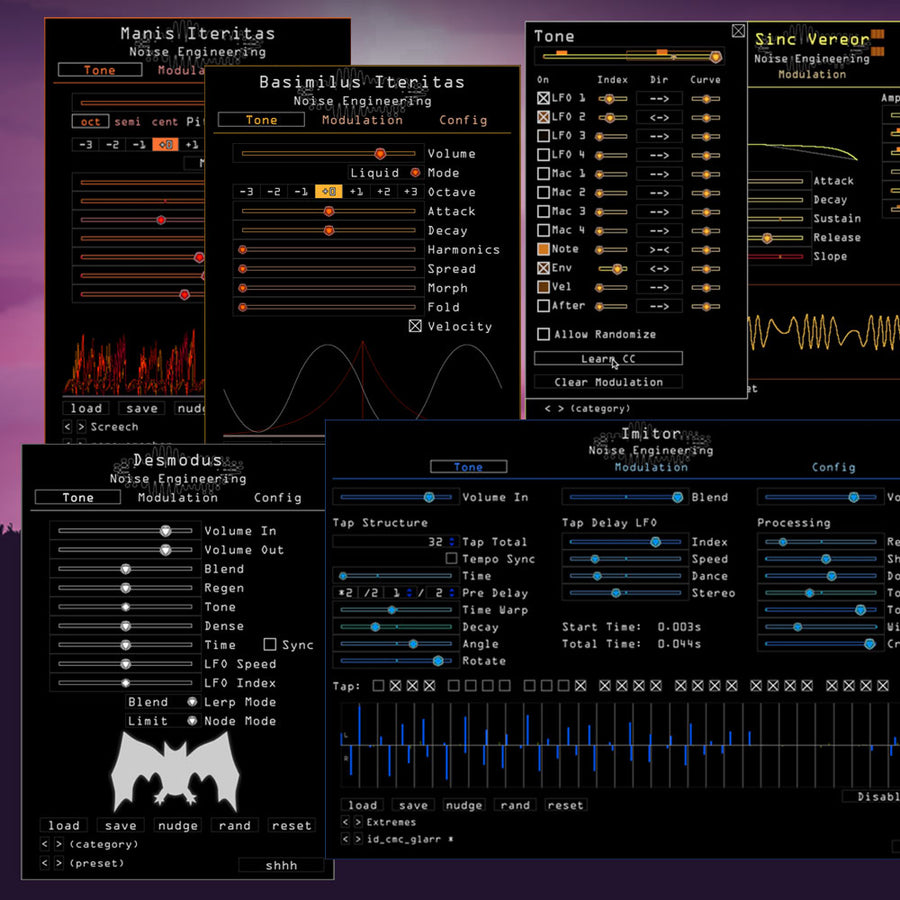The height and width of the screenshot is (900, 900).
Task: Click next preset arrow in Desmodus
Action: tap(58, 864)
